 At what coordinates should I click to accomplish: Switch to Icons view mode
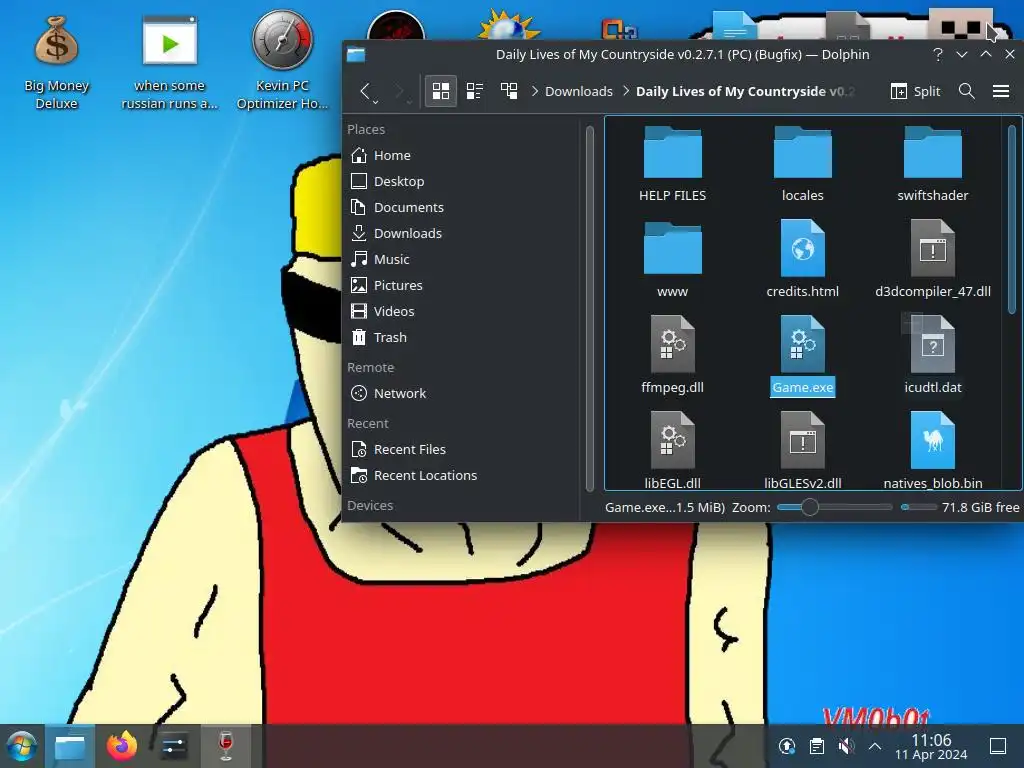tap(441, 91)
